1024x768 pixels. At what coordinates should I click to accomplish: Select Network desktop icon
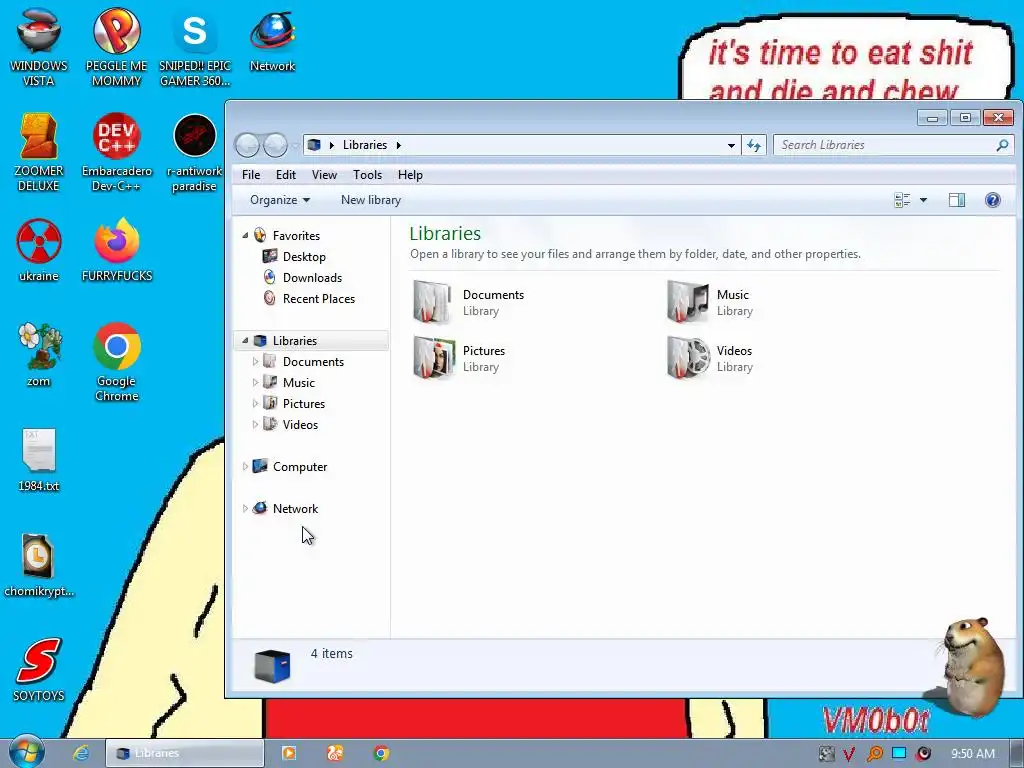click(272, 40)
